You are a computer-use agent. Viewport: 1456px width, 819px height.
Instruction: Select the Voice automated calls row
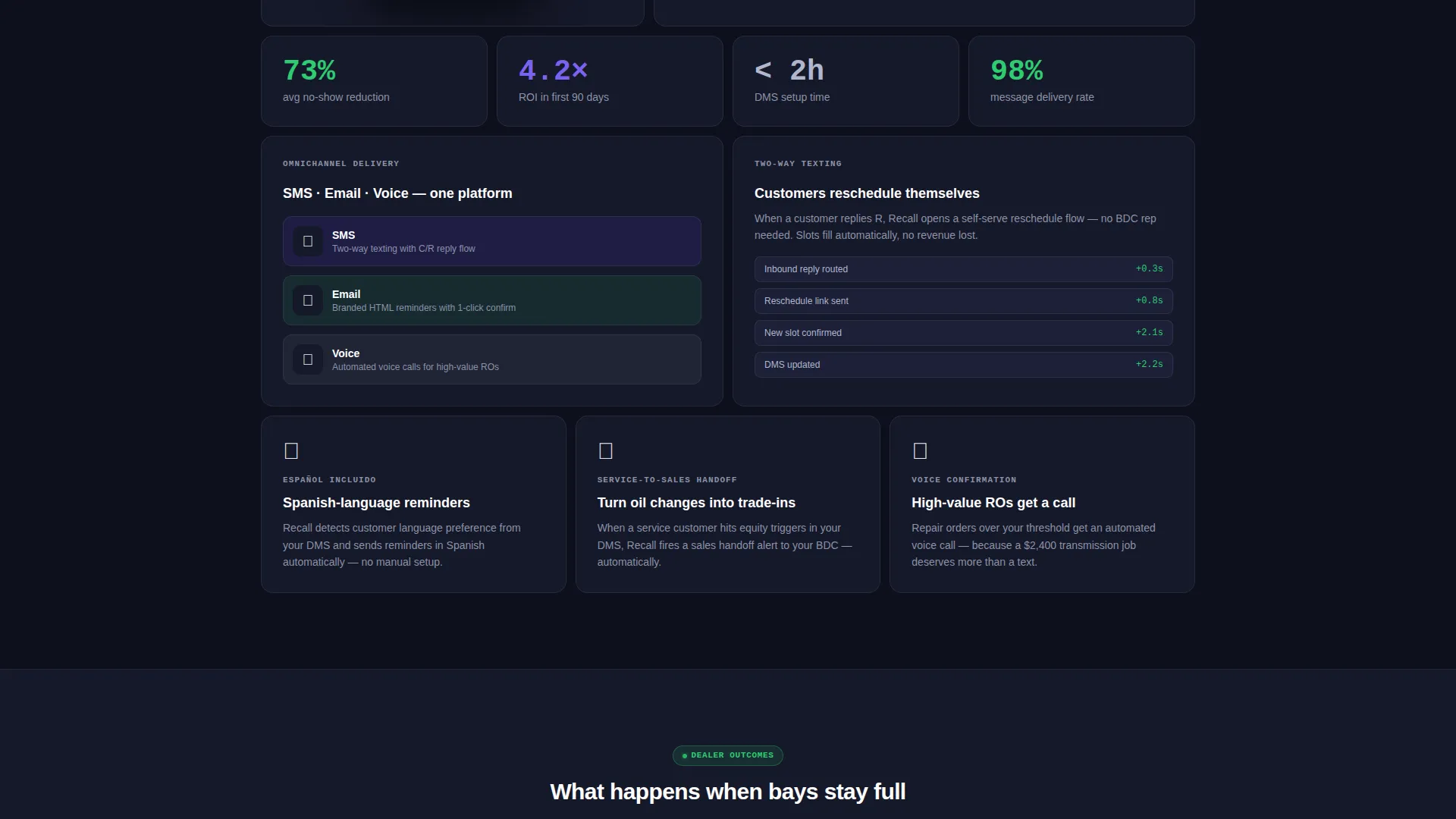(492, 359)
